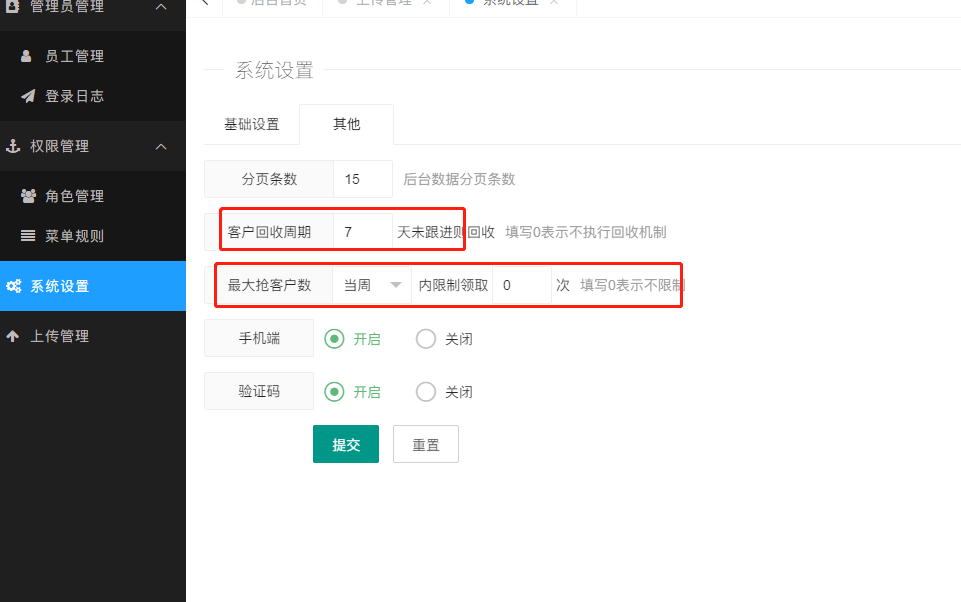Select the 其他 settings tab
Screen dimensions: 961x602
[x=346, y=125]
